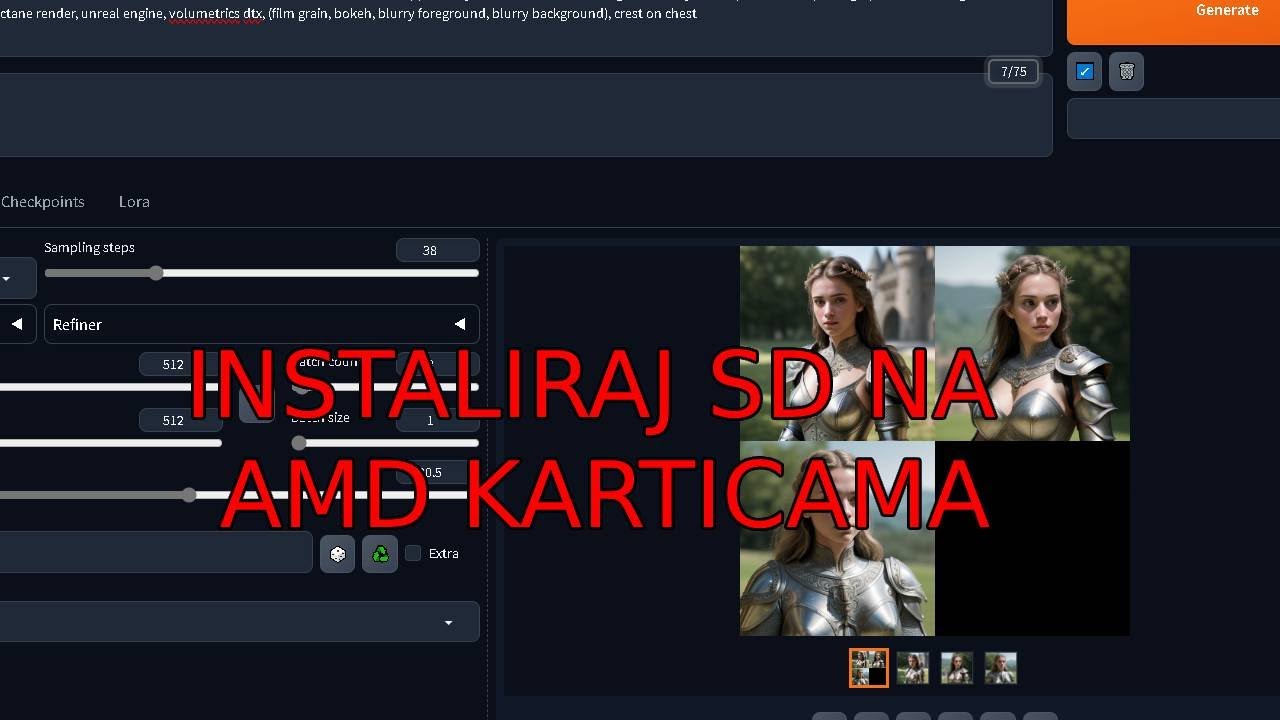The image size is (1280, 720).
Task: Click the width value field showing 512
Action: point(180,364)
